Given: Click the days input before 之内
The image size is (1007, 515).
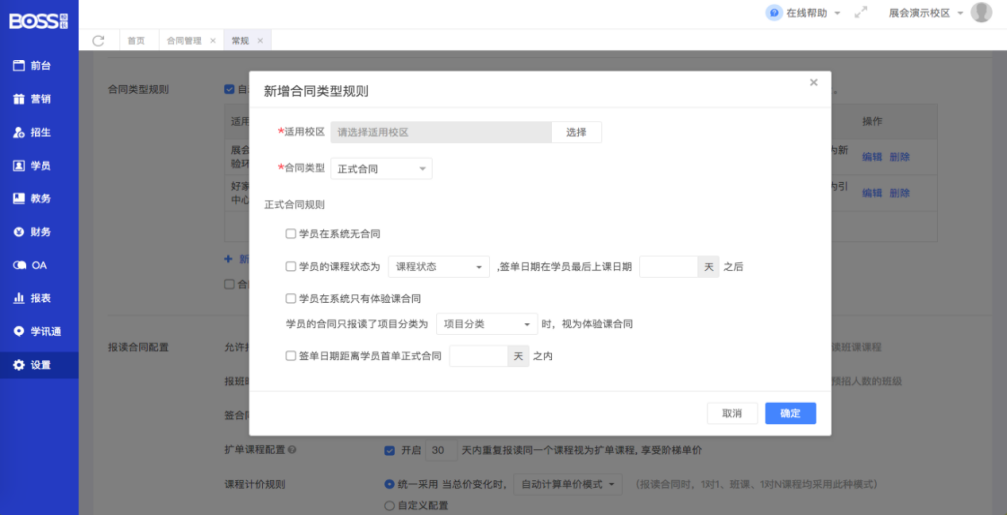Looking at the screenshot, I should tap(479, 356).
